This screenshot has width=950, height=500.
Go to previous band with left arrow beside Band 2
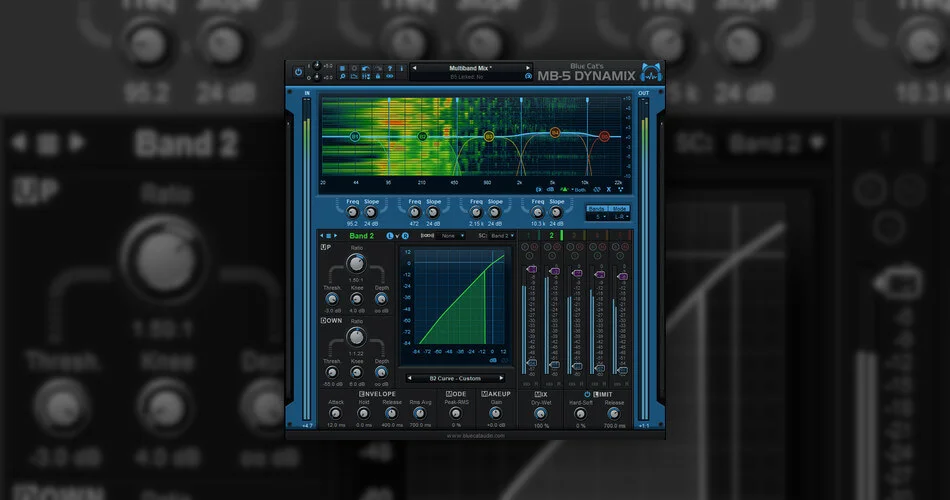pyautogui.click(x=322, y=236)
